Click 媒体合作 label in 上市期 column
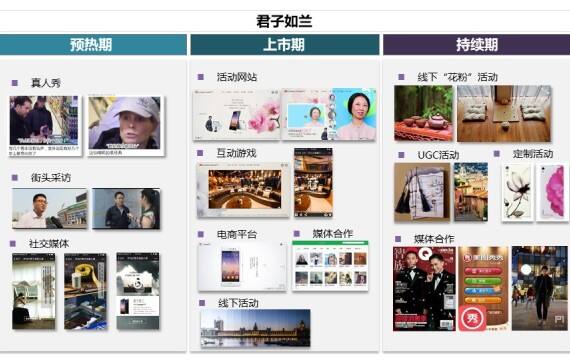This screenshot has height=360, width=570. coord(333,233)
